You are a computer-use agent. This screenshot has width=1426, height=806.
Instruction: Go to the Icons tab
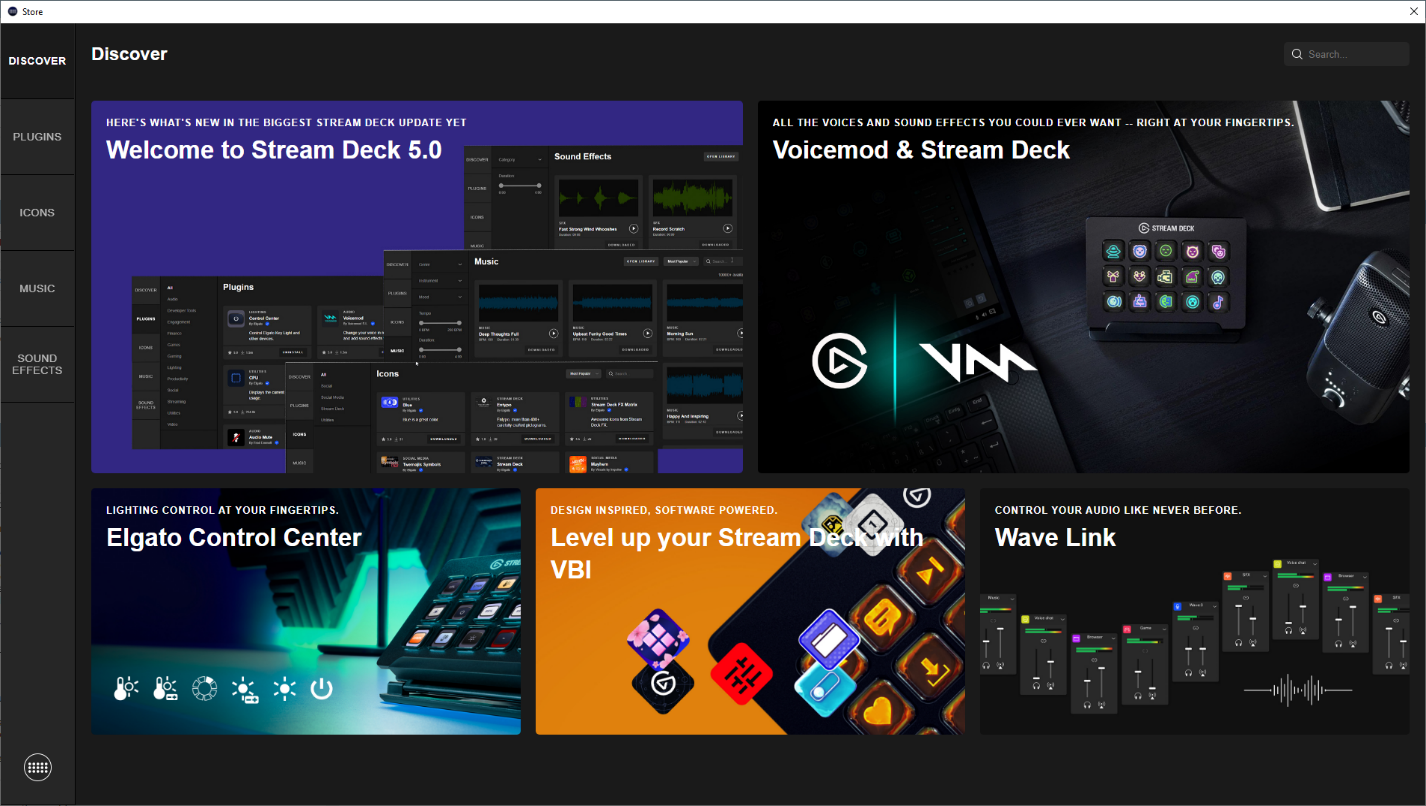(x=37, y=213)
